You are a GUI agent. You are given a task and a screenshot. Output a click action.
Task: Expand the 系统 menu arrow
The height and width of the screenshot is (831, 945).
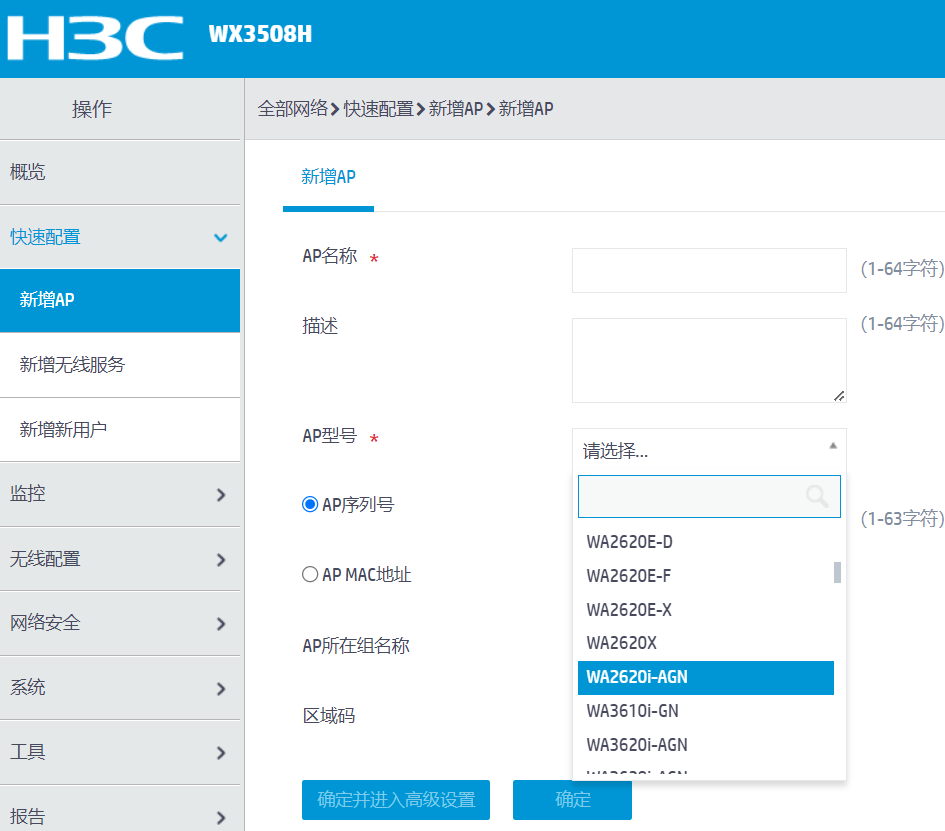[x=221, y=688]
